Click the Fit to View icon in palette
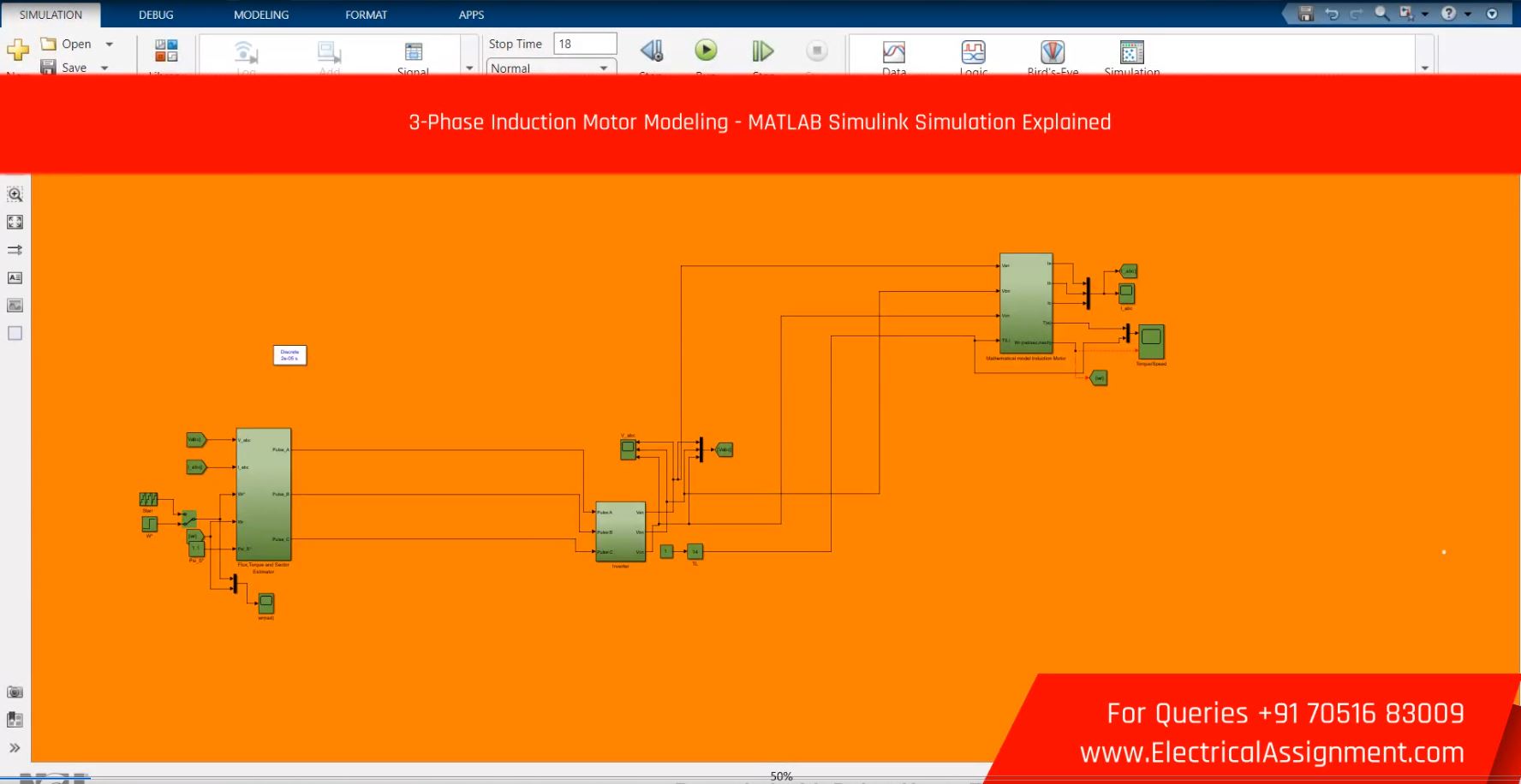1521x784 pixels. 15,223
